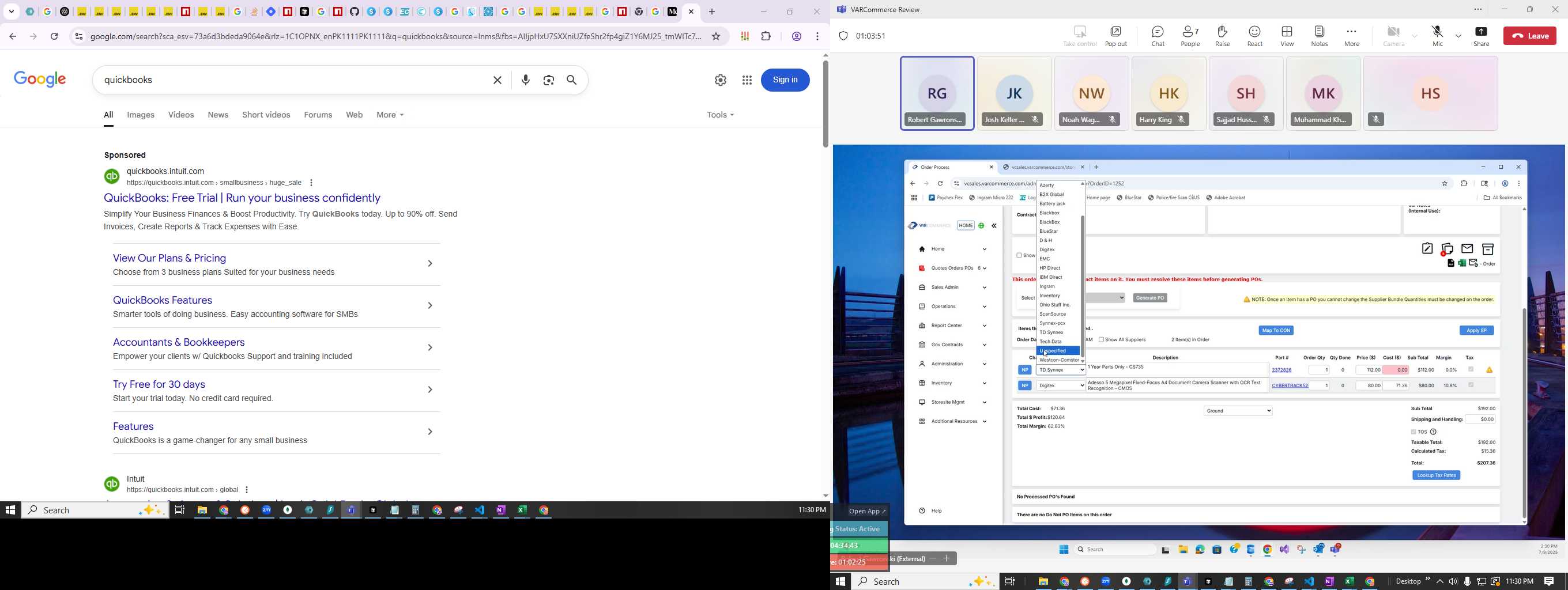1568x590 pixels.
Task: Check Show All Suppliers in shared screen
Action: pyautogui.click(x=1101, y=340)
